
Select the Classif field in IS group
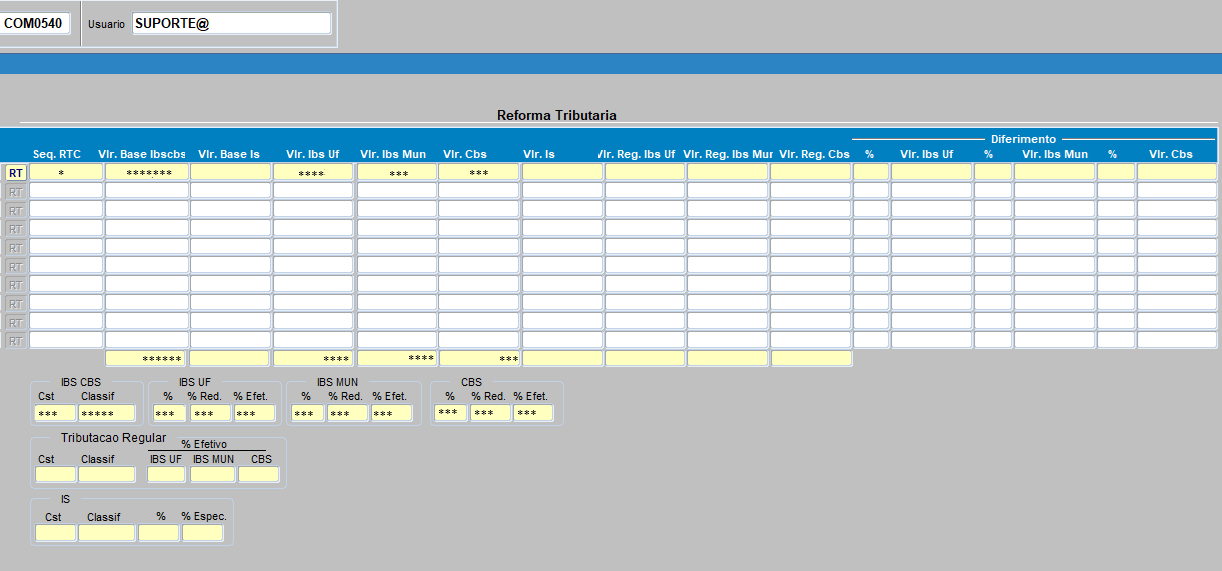pos(107,533)
